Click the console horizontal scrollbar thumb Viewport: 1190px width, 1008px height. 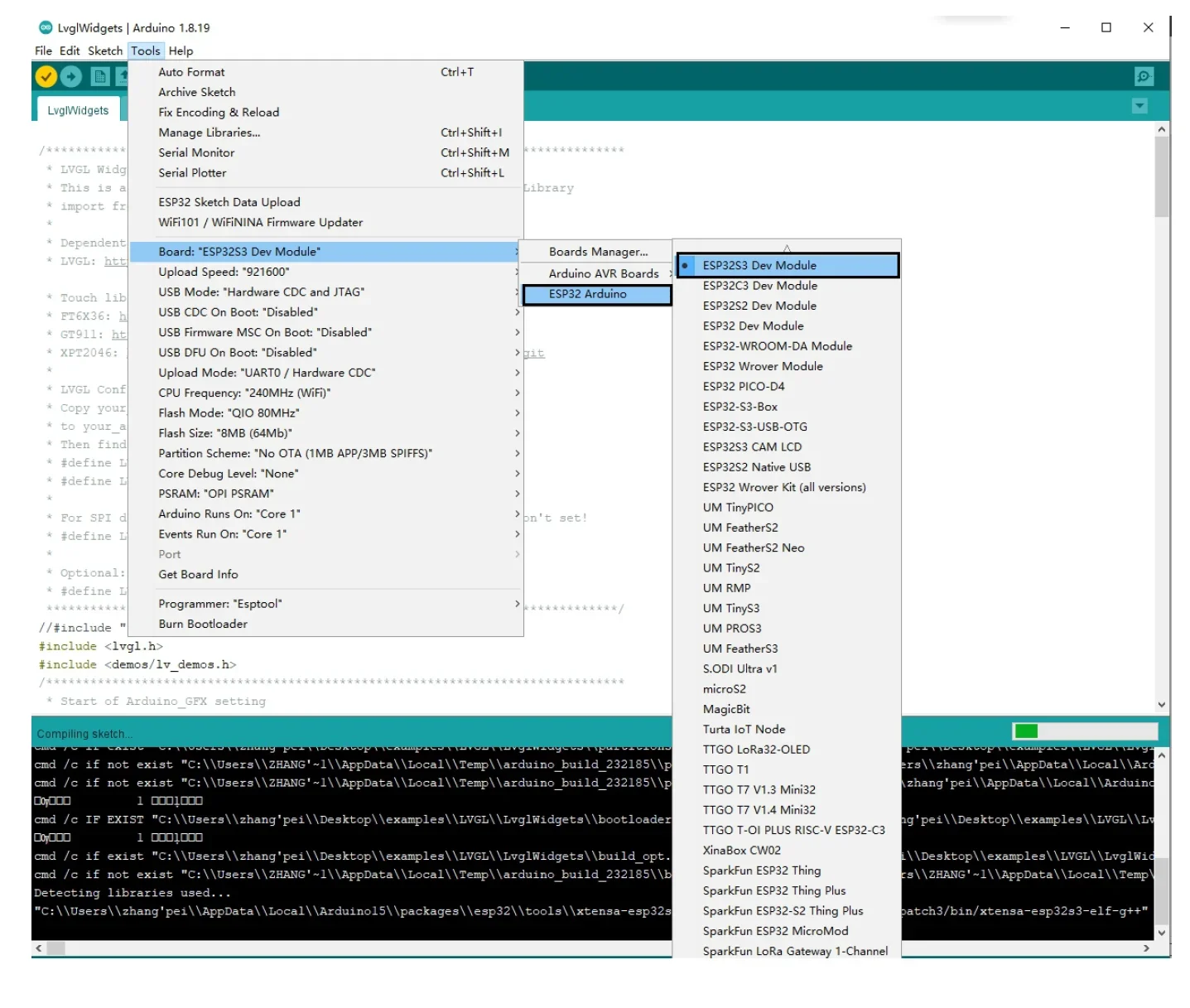click(56, 948)
